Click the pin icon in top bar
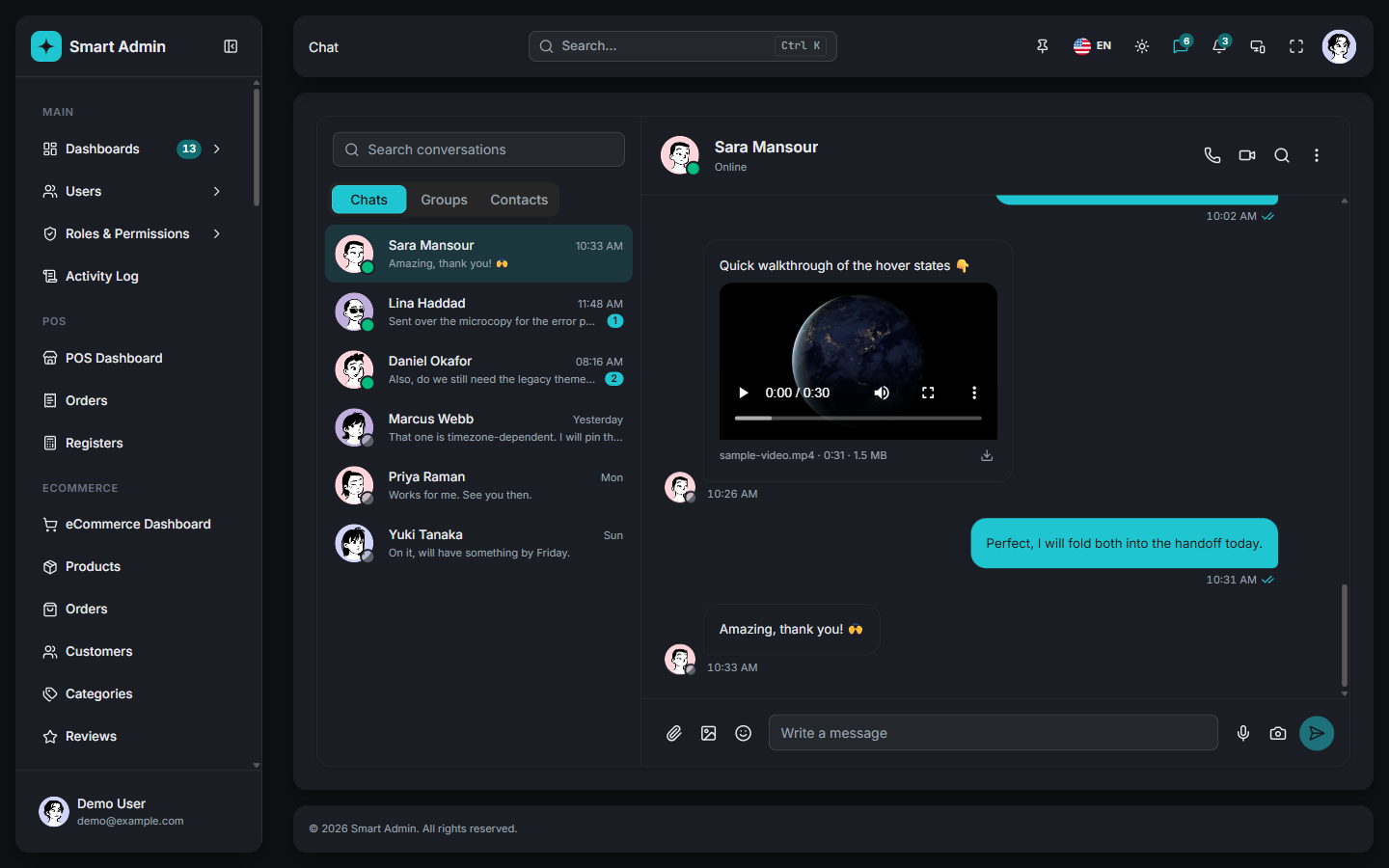The height and width of the screenshot is (868, 1389). pyautogui.click(x=1043, y=46)
